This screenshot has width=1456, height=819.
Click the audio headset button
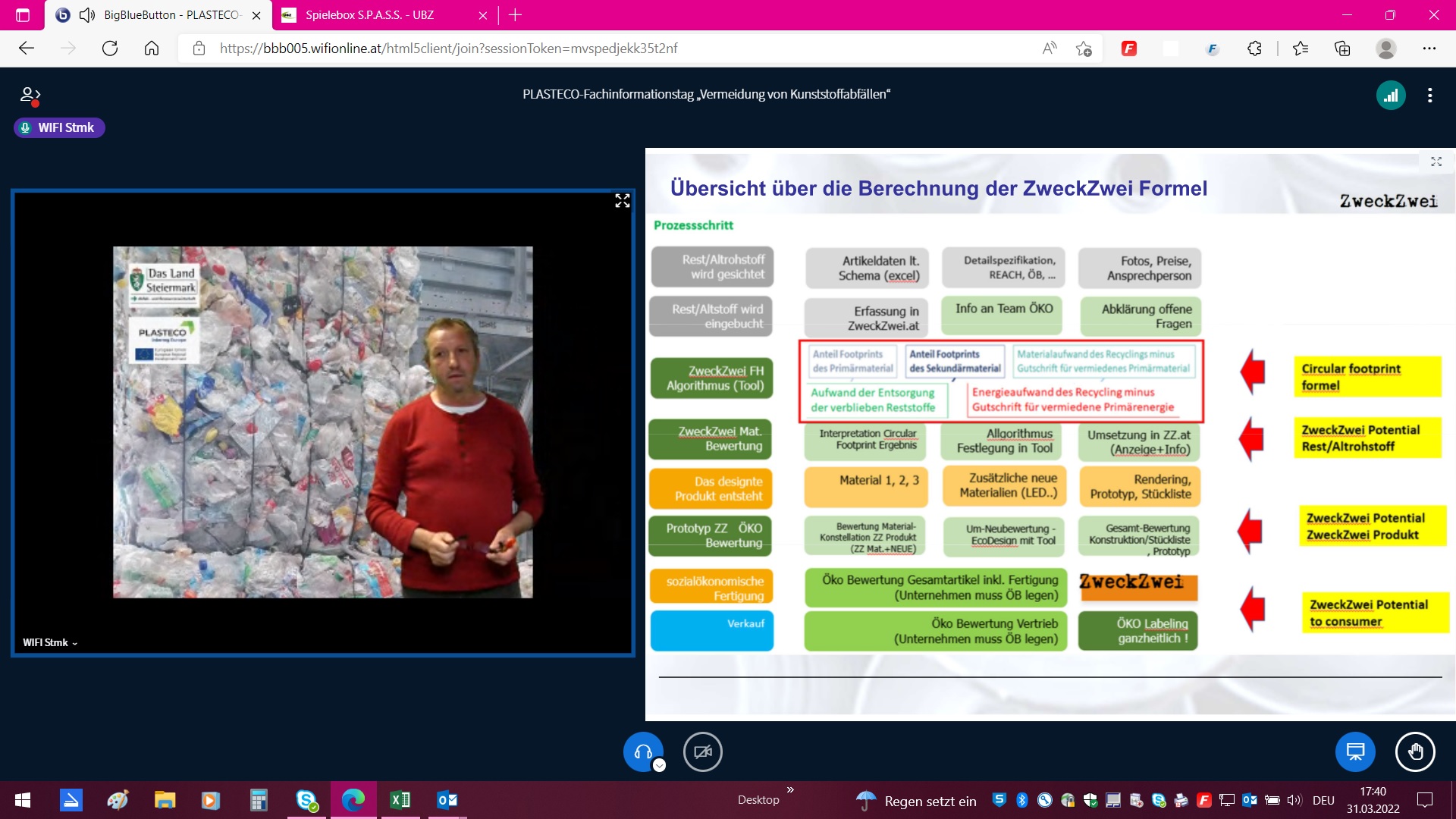coord(643,752)
